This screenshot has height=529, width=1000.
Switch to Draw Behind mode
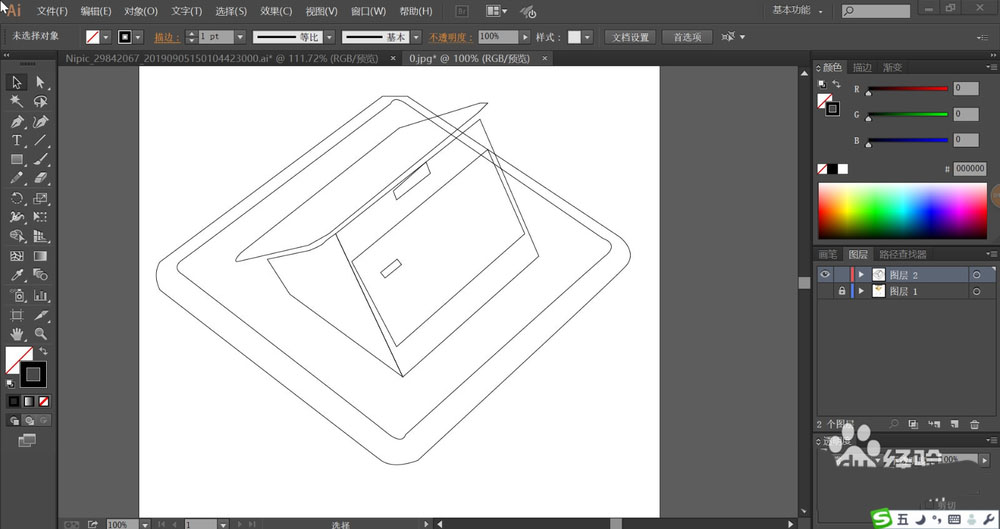pos(29,421)
